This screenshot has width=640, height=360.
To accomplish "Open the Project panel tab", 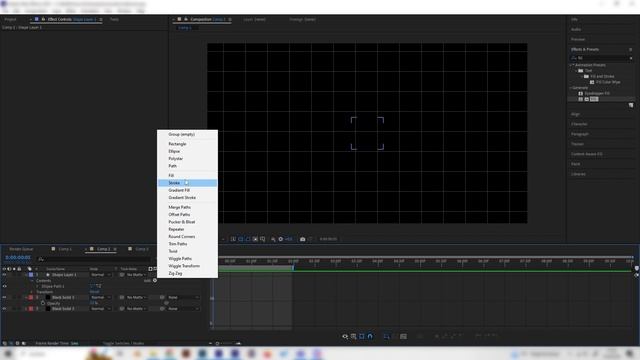I will [11, 19].
